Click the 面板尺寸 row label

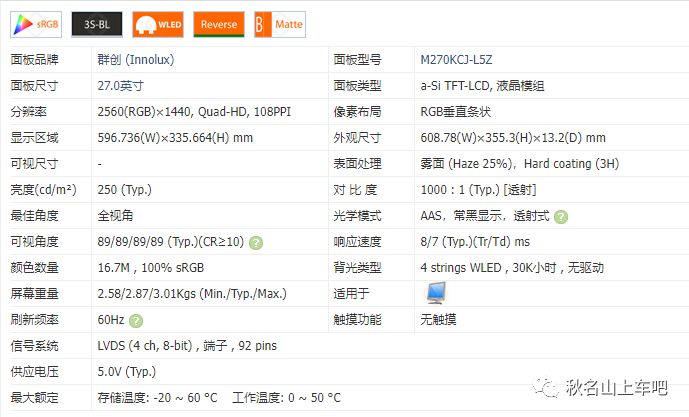[35, 86]
